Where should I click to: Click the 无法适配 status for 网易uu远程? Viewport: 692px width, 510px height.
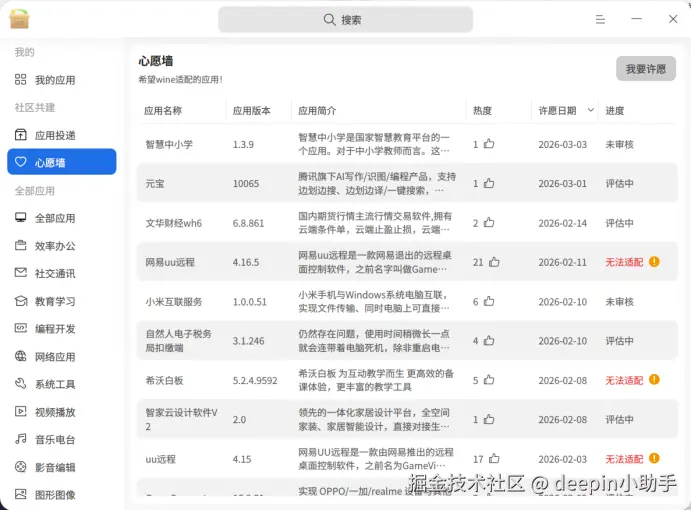[x=624, y=262]
